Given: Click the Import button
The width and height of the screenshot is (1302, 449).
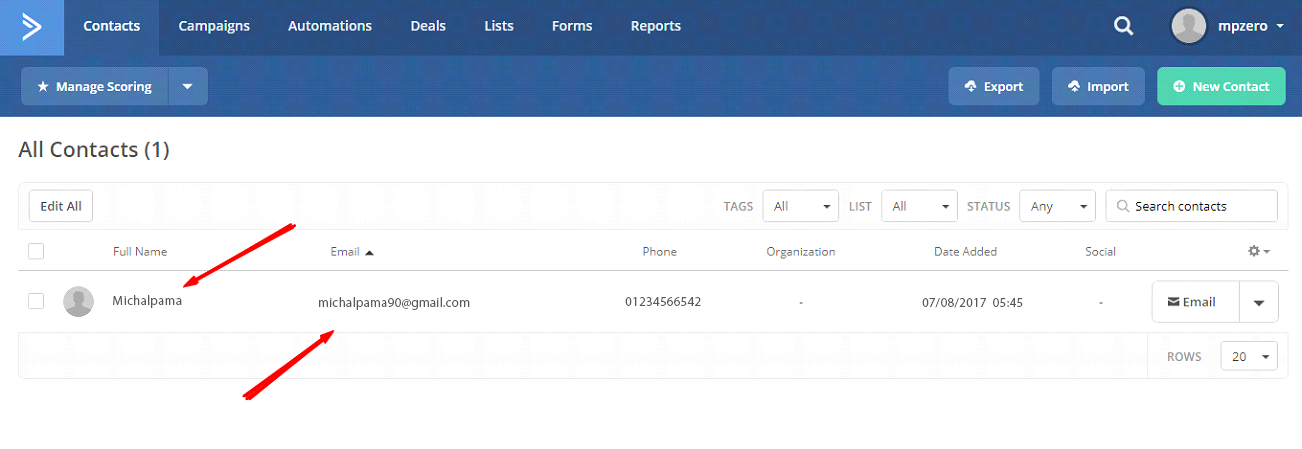Looking at the screenshot, I should pos(1097,87).
